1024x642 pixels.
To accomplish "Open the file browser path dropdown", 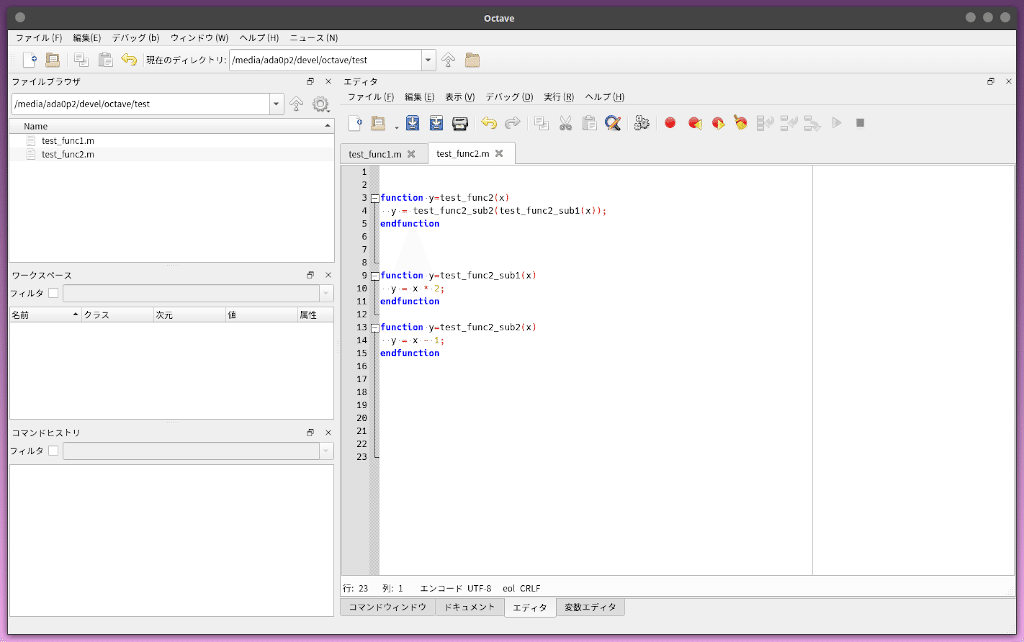I will pos(277,104).
